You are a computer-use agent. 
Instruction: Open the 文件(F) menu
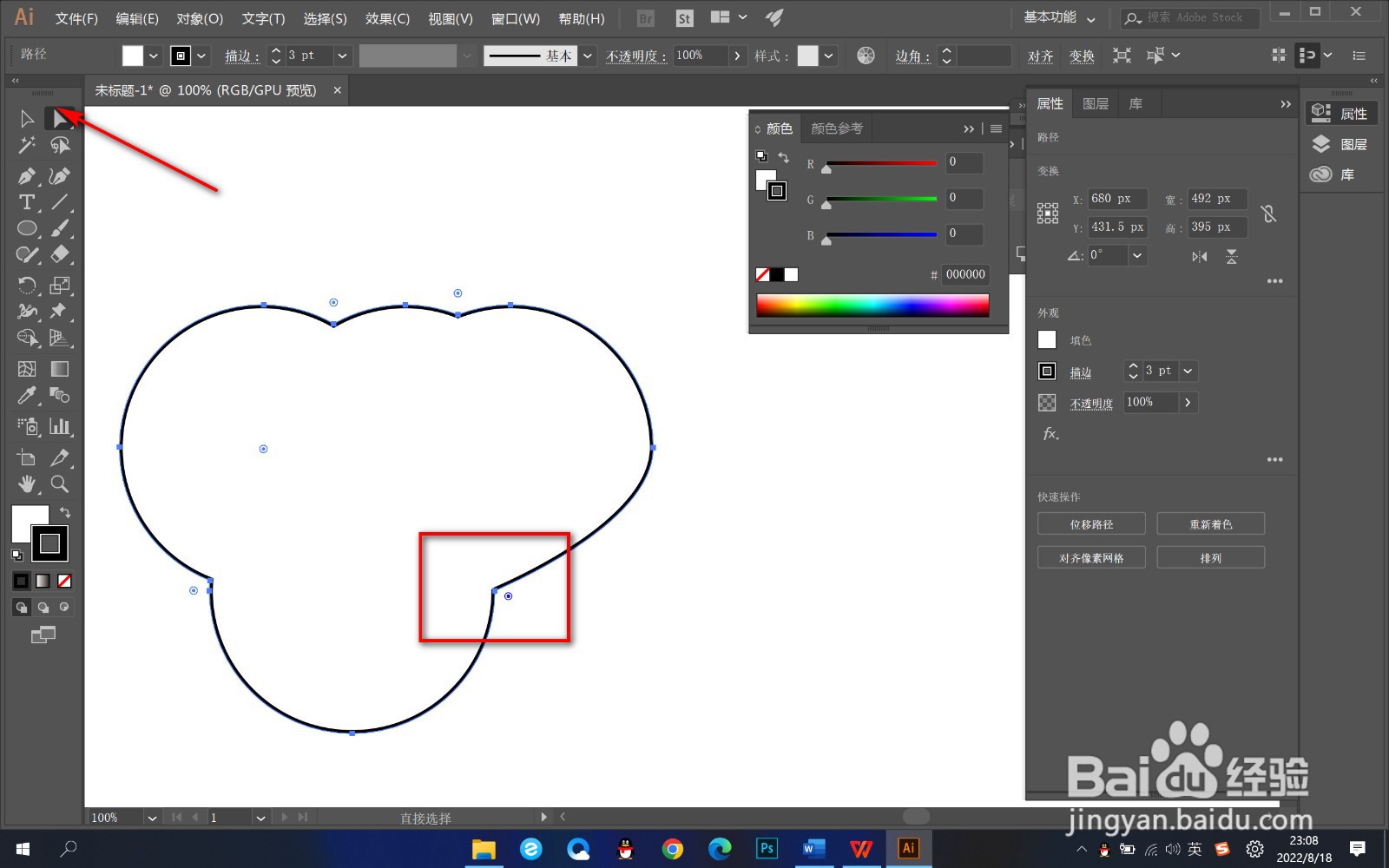[76, 18]
